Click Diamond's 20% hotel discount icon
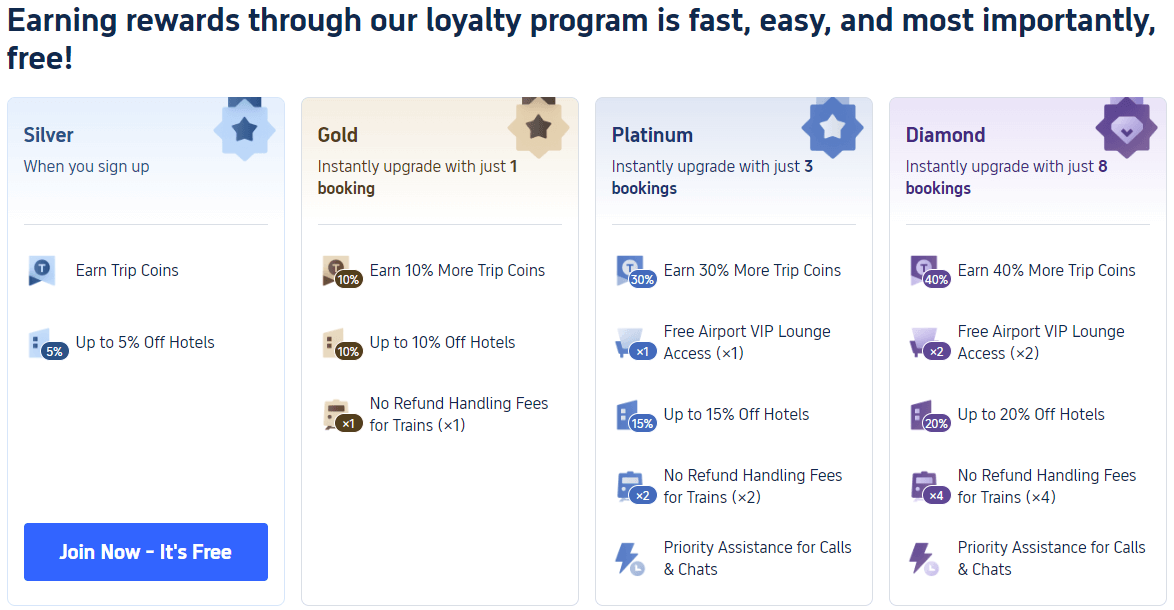Image resolution: width=1174 pixels, height=610 pixels. [x=927, y=415]
